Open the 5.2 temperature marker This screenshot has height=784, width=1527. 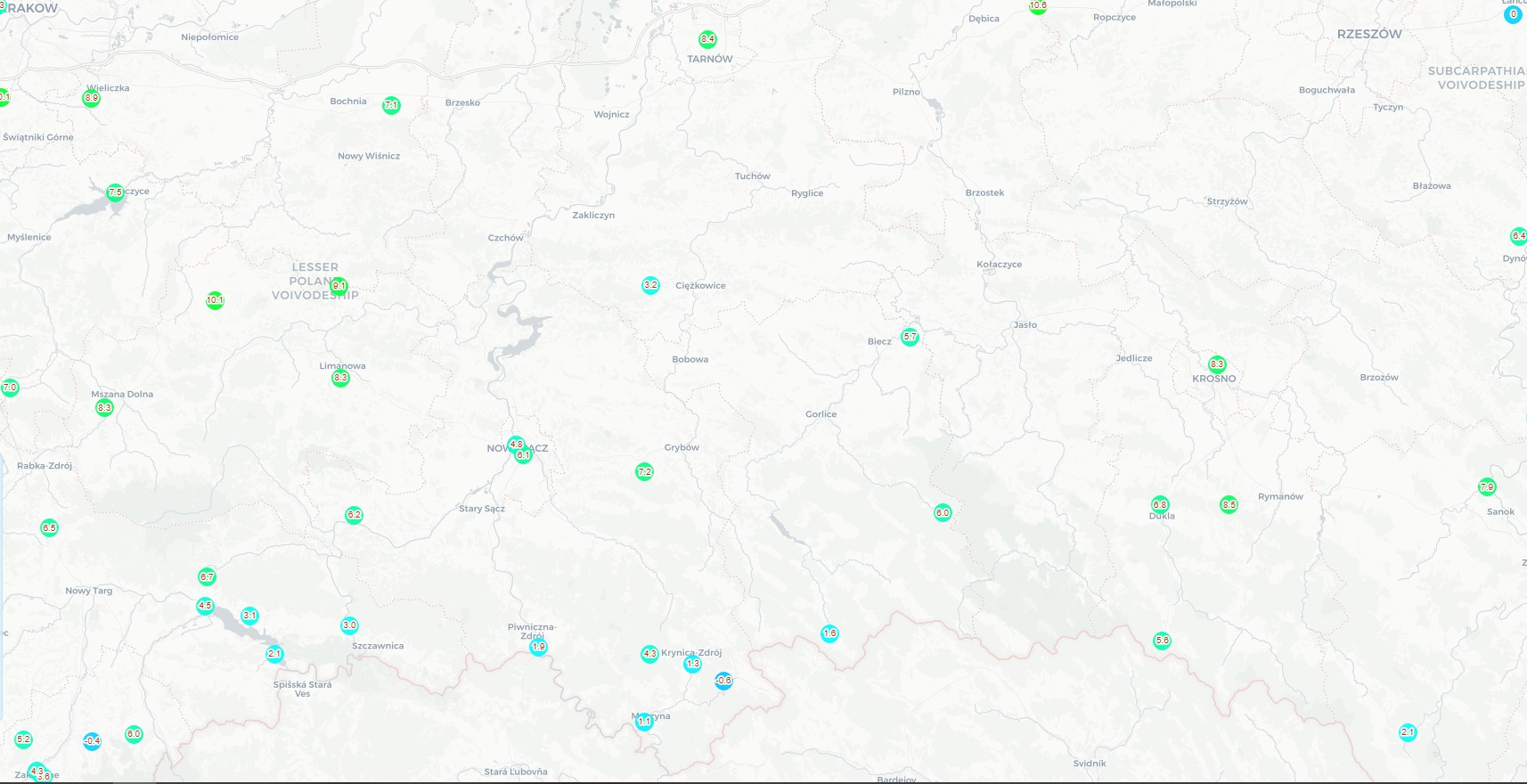coord(23,739)
